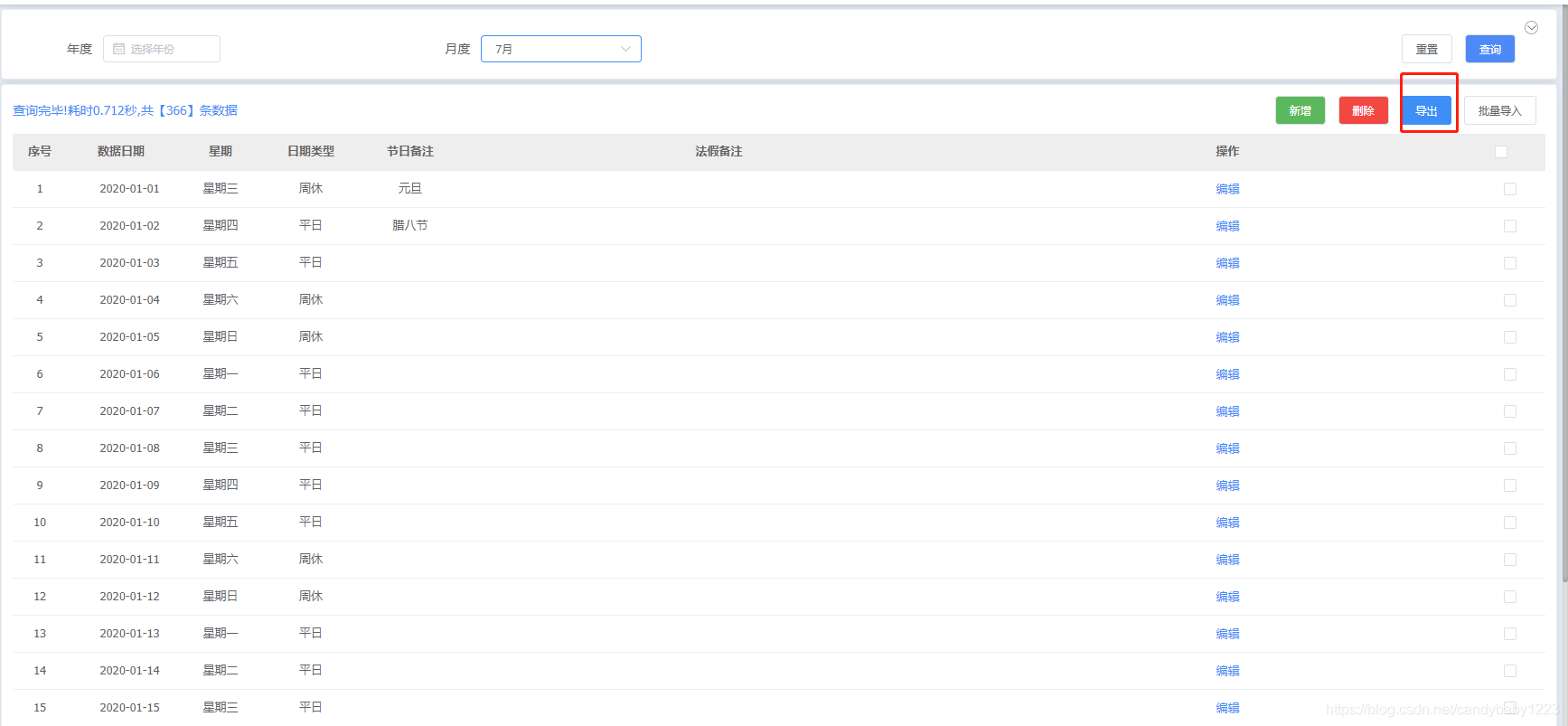The image size is (1568, 726).
Task: Open 编辑 link for row 2020-01-15
Action: [x=1227, y=708]
